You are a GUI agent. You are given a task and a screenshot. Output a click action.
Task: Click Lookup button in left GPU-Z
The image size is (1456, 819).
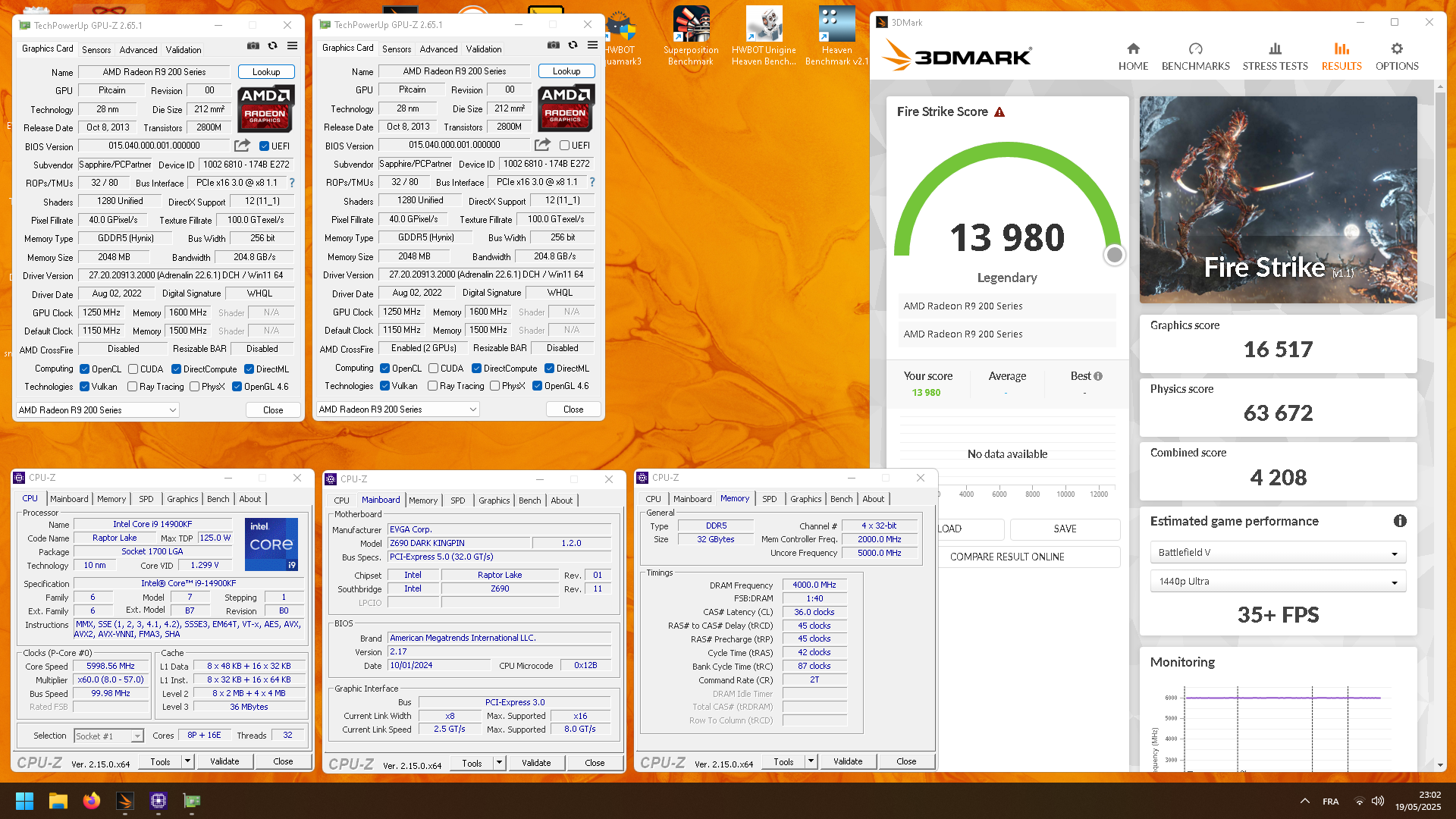[x=266, y=72]
